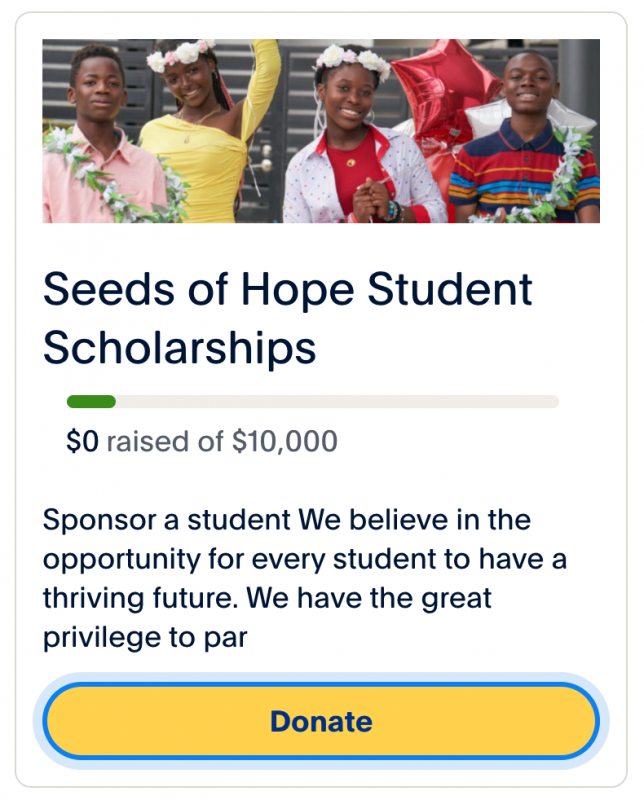
Task: Click the truncated 'privilege to par' text
Action: tap(145, 637)
